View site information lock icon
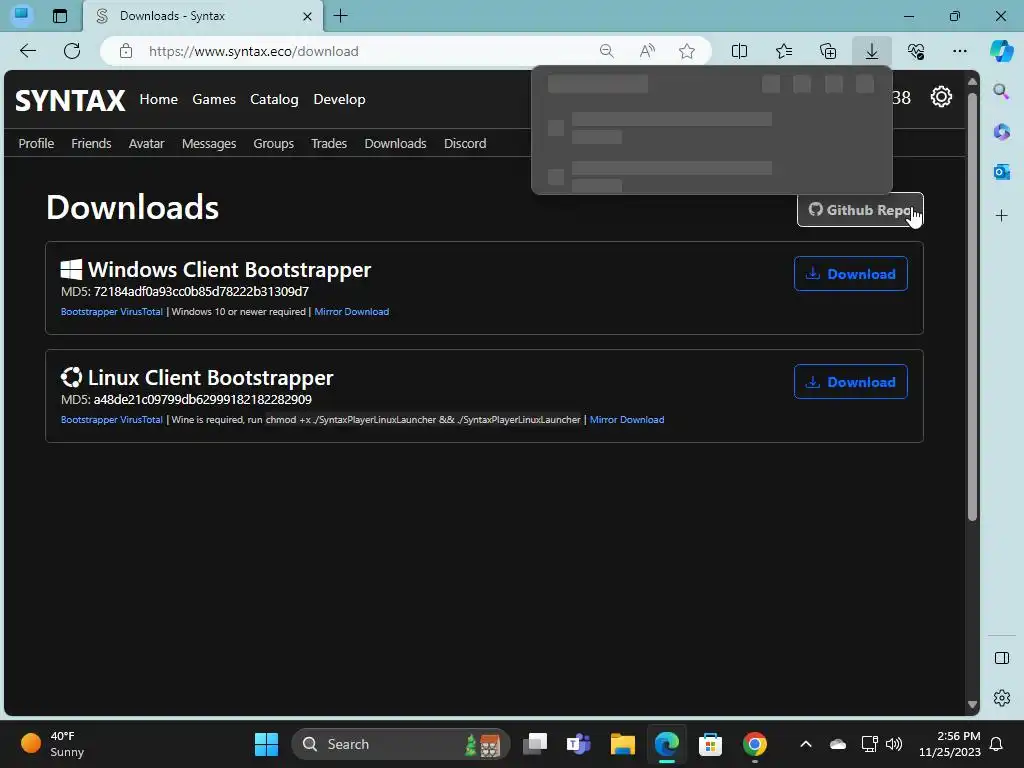 [x=126, y=51]
